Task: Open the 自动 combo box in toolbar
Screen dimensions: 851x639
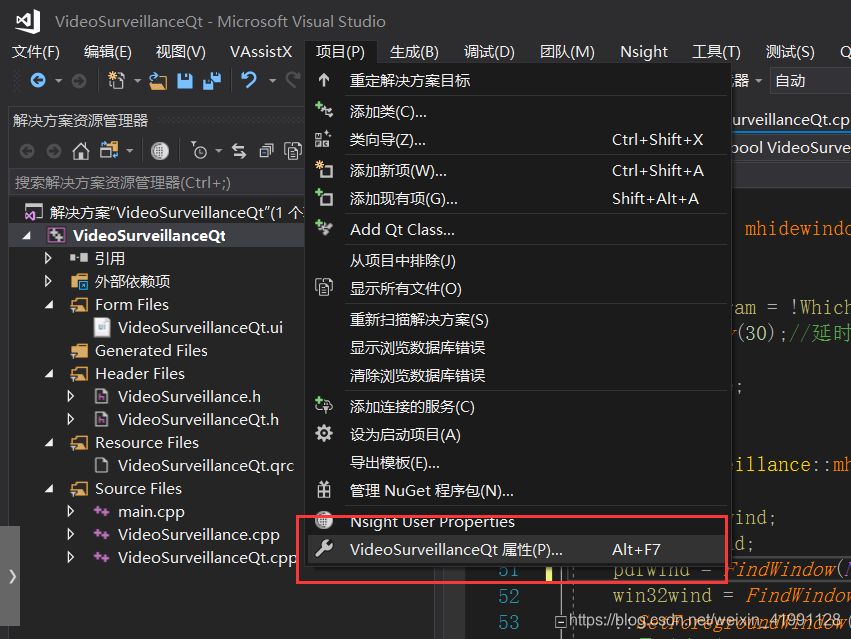Action: [811, 81]
